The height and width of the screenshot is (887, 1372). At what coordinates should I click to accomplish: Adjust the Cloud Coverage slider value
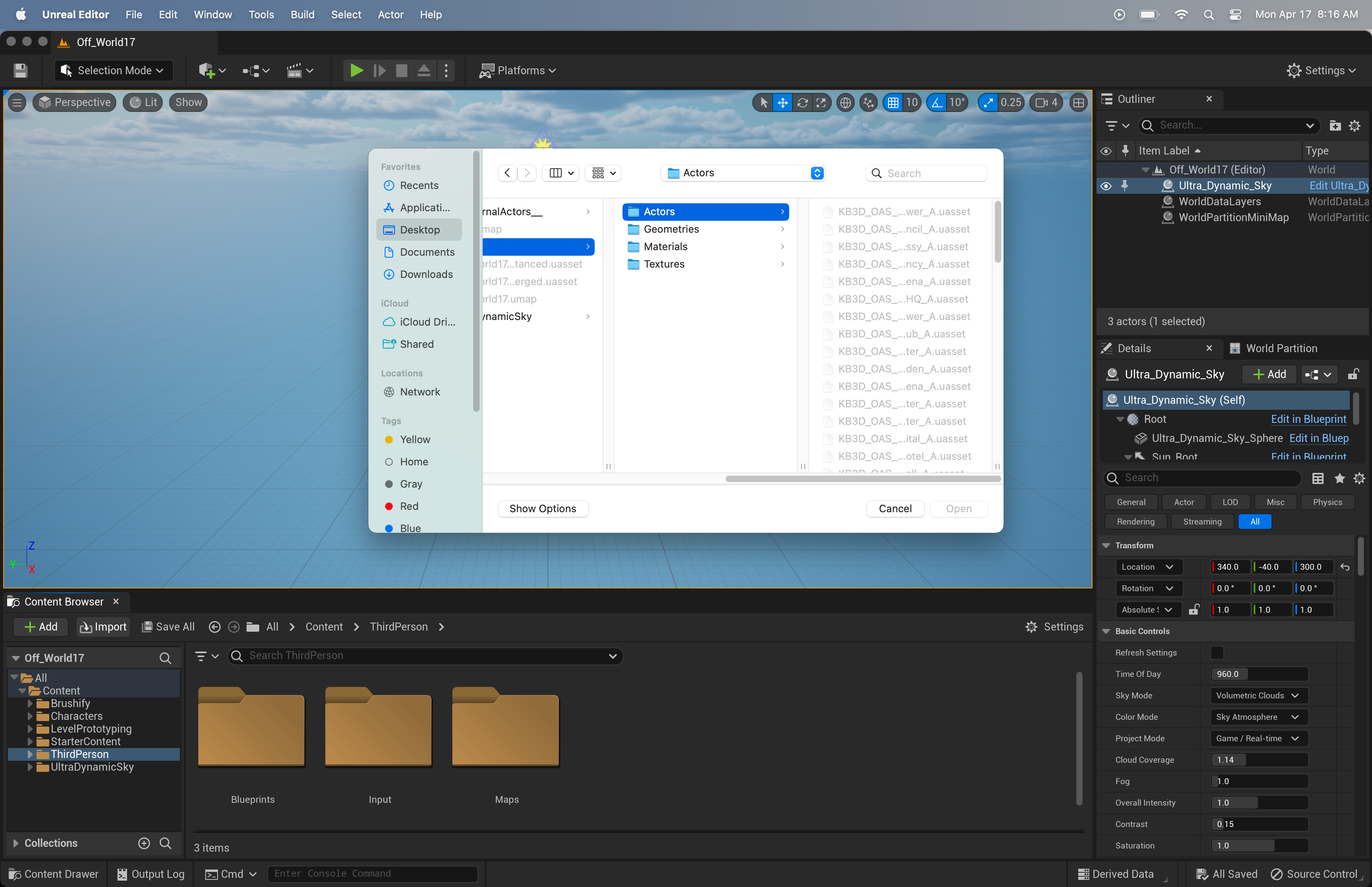click(1258, 760)
